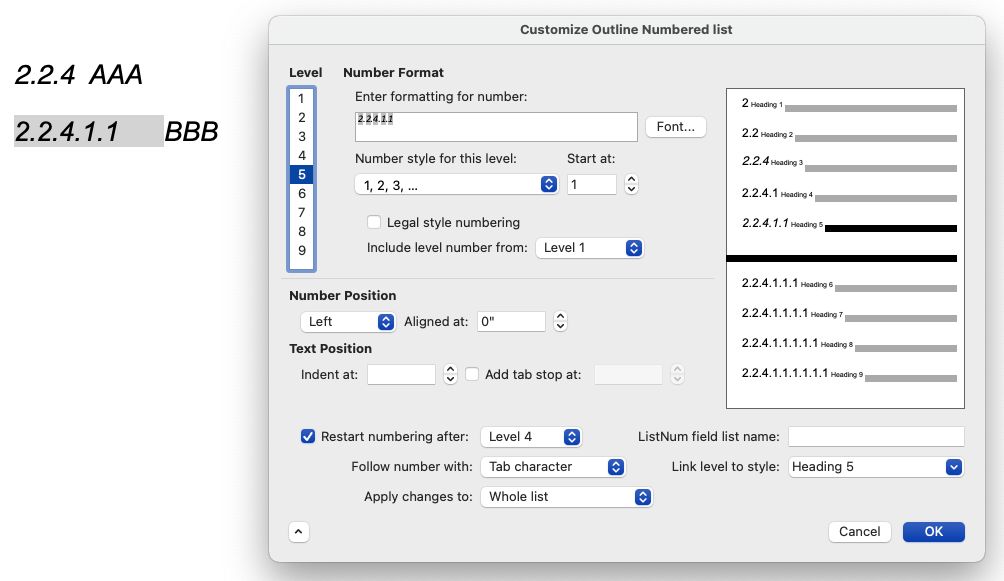Click the Font... button

(x=676, y=127)
